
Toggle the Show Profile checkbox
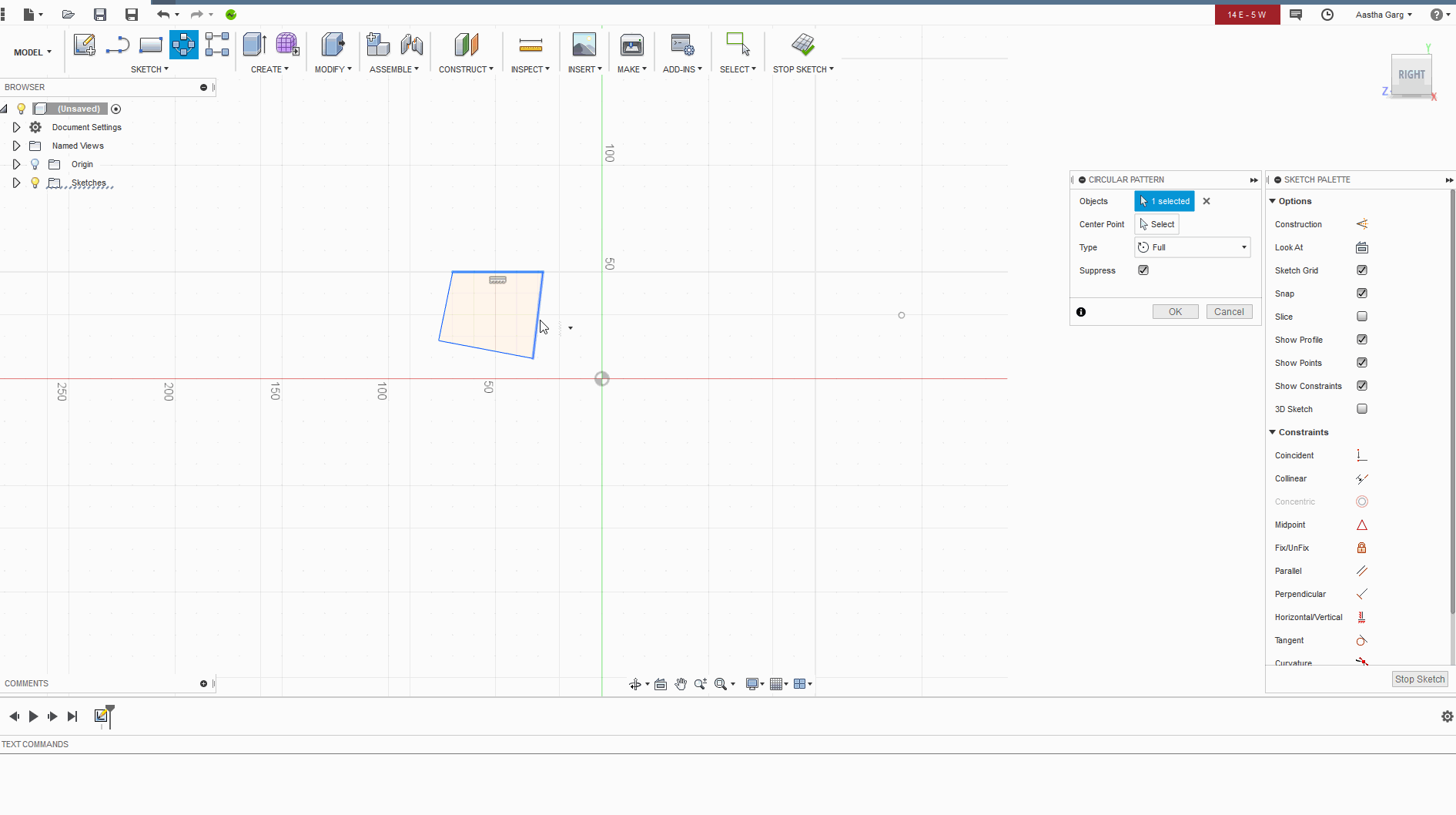pos(1362,340)
